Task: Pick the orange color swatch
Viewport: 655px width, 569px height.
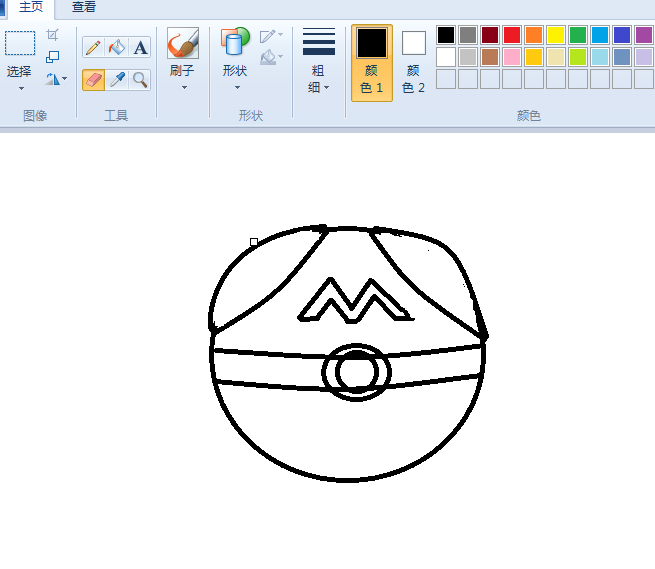Action: tap(534, 35)
